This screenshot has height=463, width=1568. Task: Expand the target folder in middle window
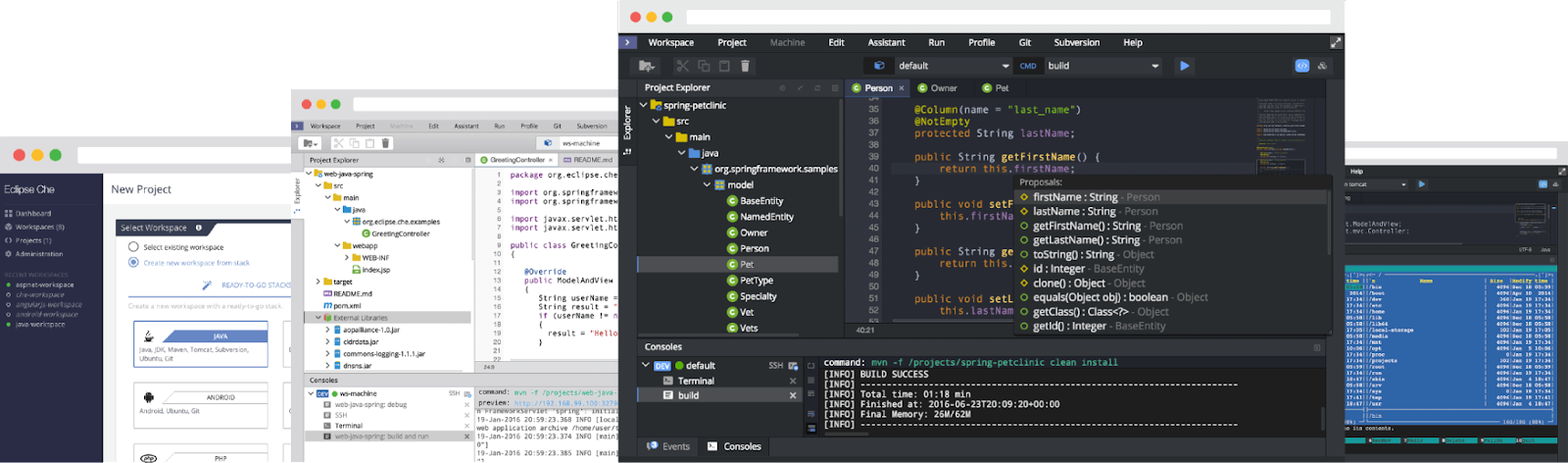coord(318,282)
